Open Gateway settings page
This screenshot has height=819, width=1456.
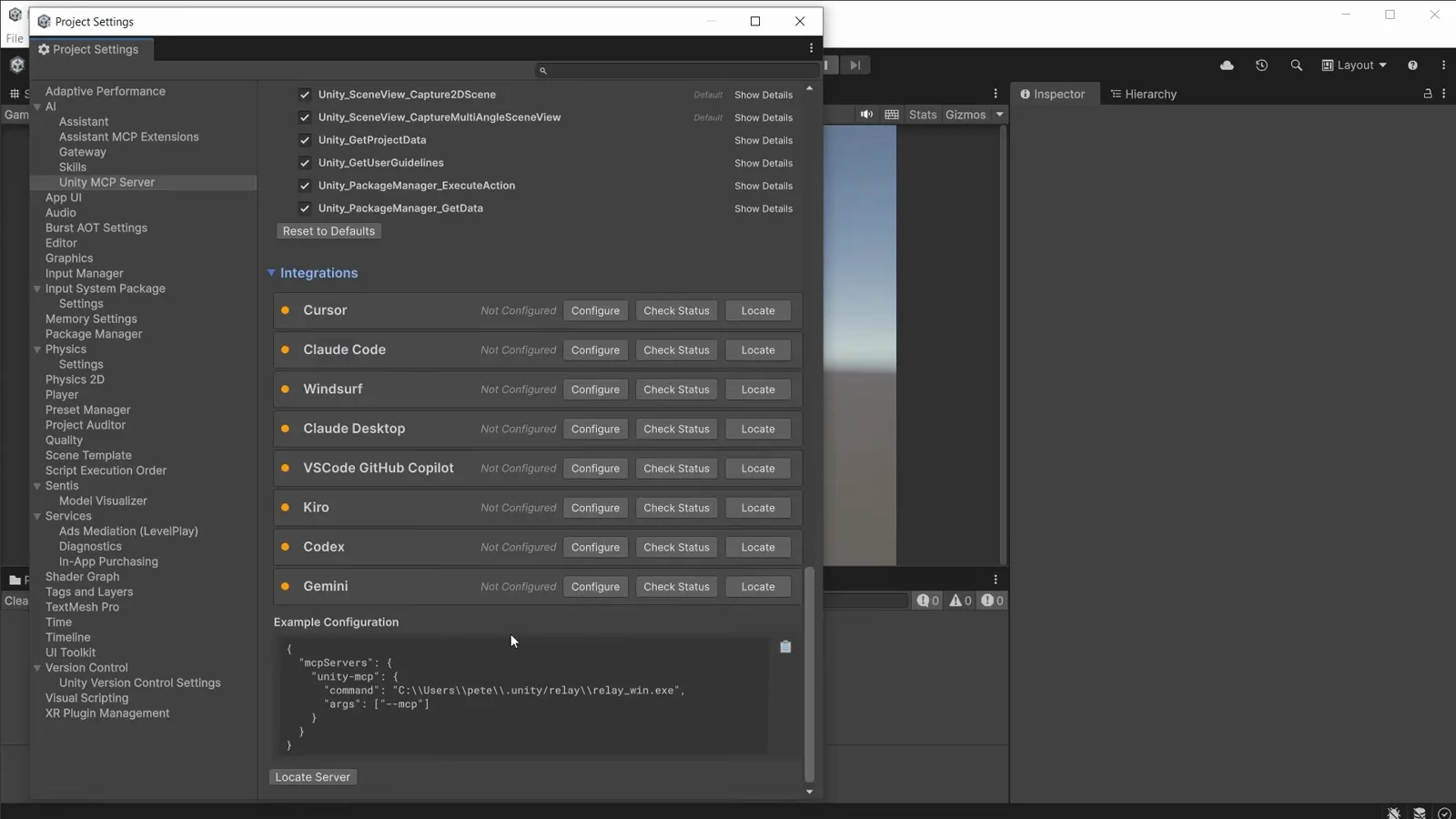point(83,152)
